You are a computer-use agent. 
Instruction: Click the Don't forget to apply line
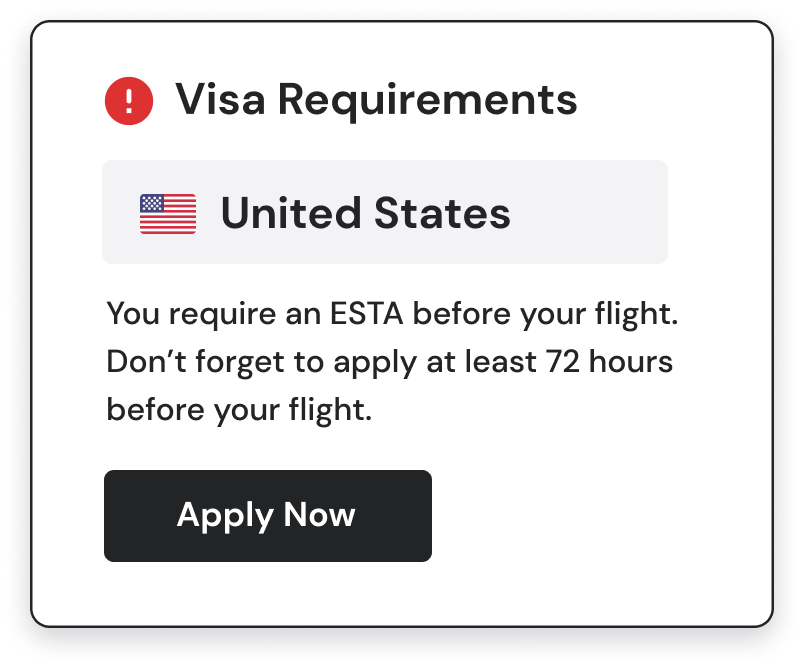point(390,362)
